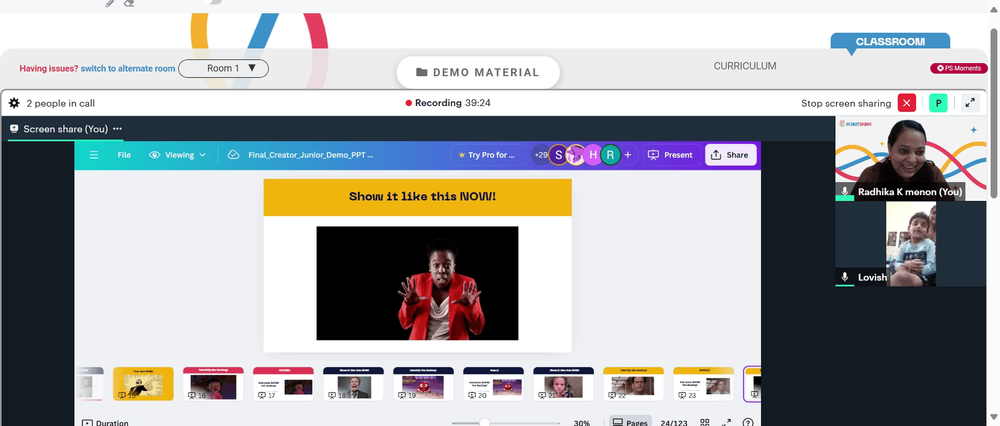Show the +29 additional collaborators
Viewport: 1000px width, 426px height.
[540, 155]
